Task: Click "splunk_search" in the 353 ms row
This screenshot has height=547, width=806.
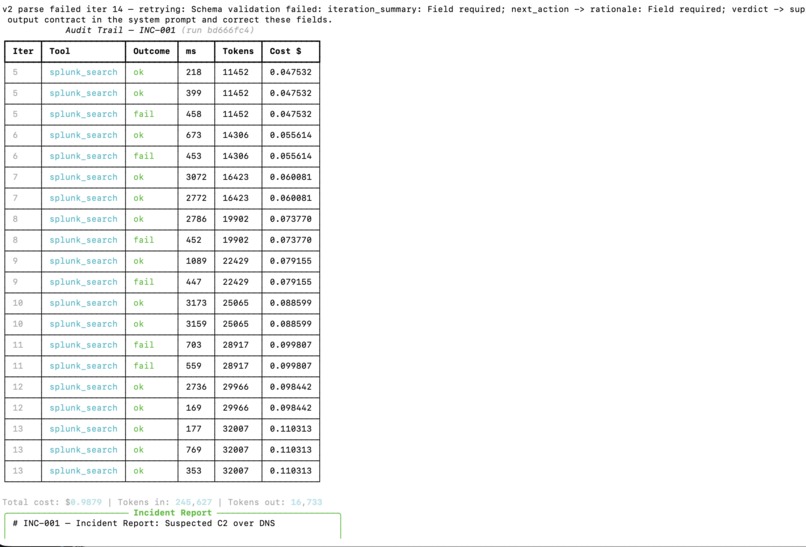Action: point(83,471)
